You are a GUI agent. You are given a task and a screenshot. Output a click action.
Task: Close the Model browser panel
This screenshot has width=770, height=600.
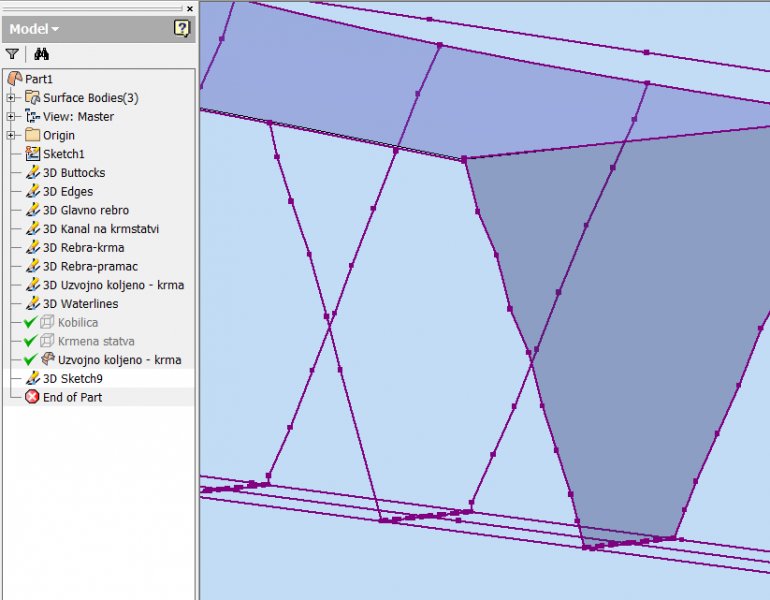coord(190,8)
